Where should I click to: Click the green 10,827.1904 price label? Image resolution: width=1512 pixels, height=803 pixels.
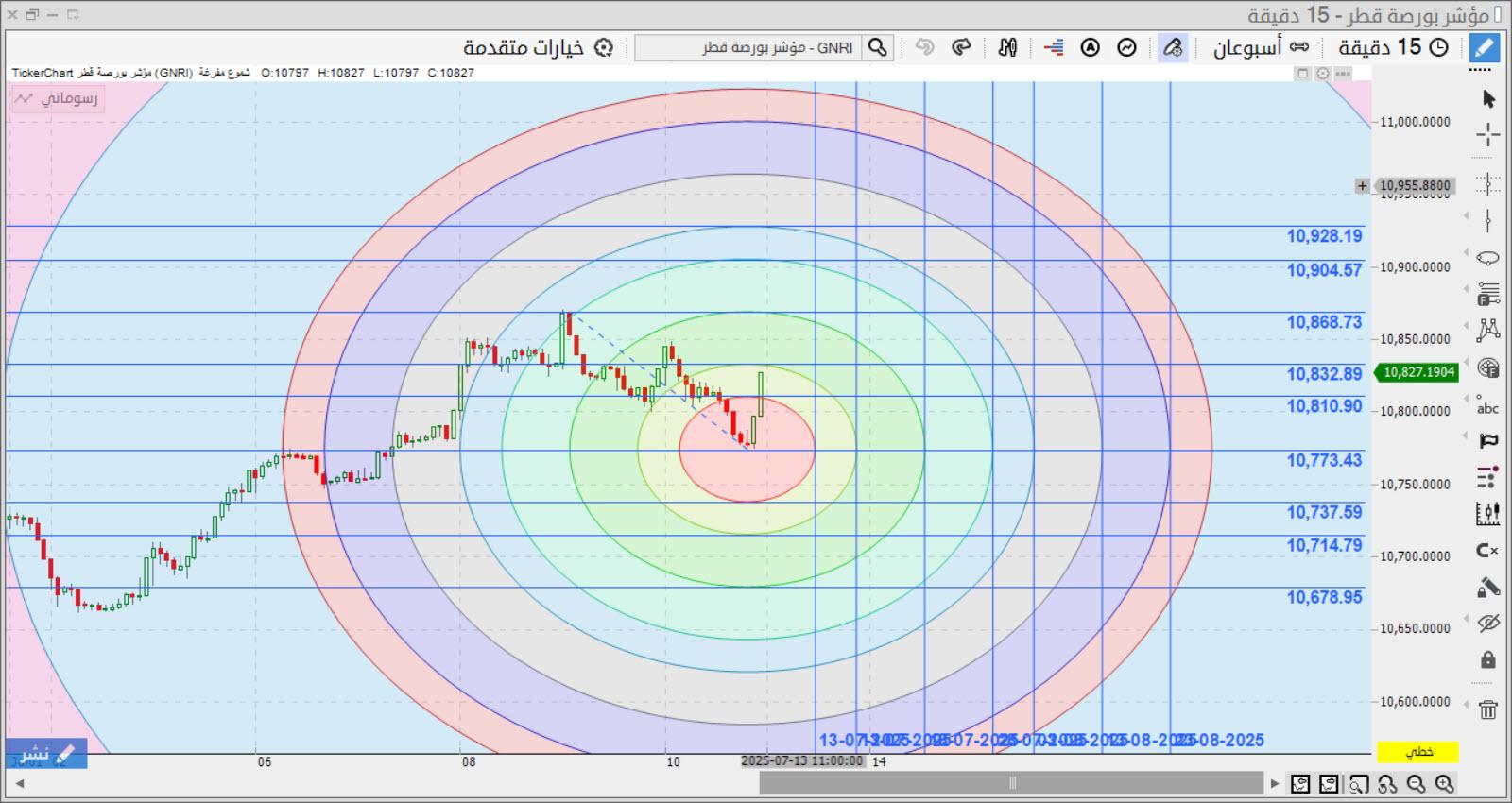click(x=1418, y=372)
